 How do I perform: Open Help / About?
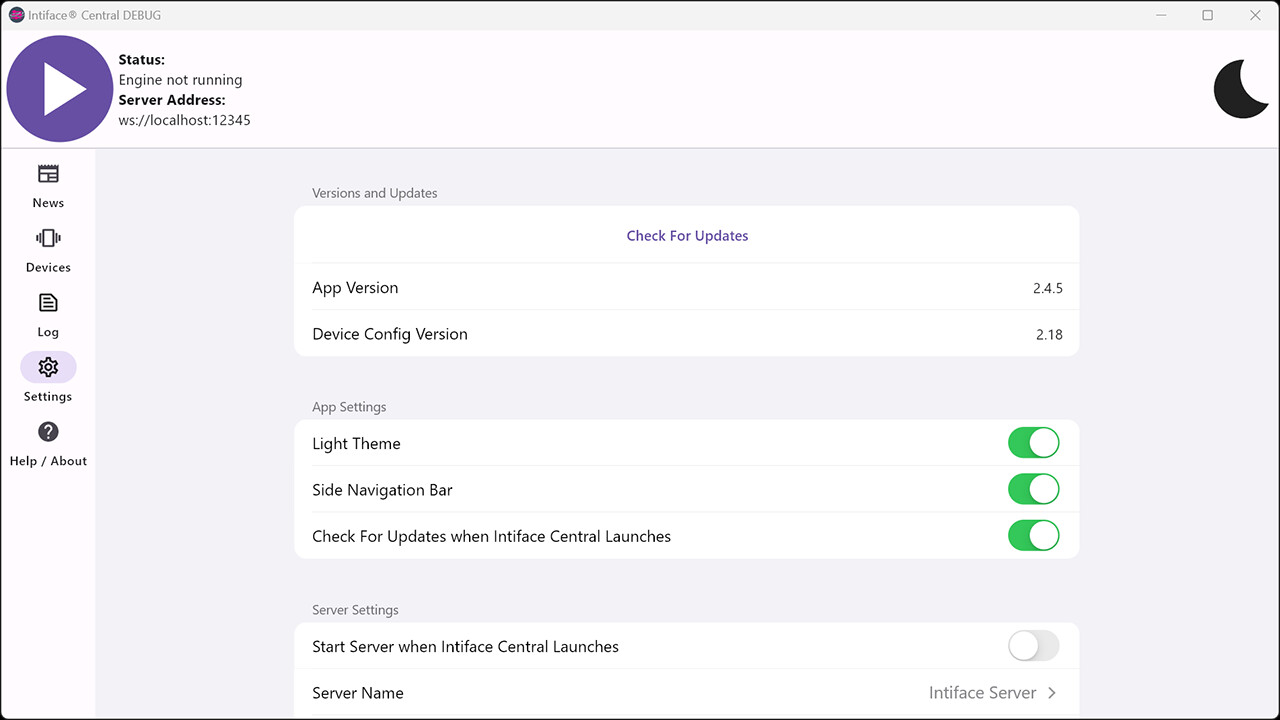47,444
